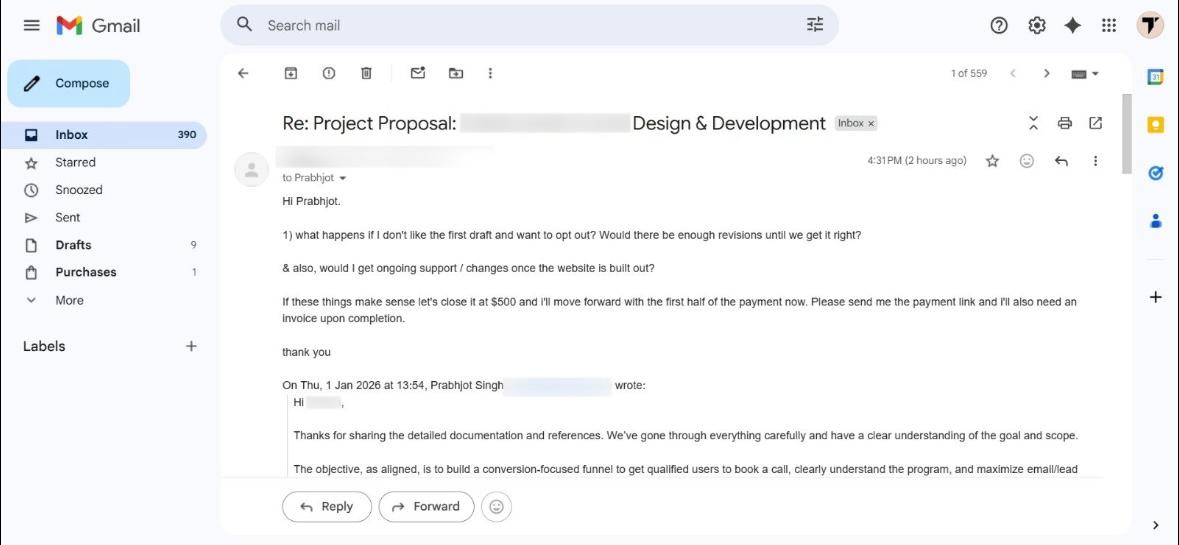Mark the email as unread
1179x545 pixels.
click(418, 73)
